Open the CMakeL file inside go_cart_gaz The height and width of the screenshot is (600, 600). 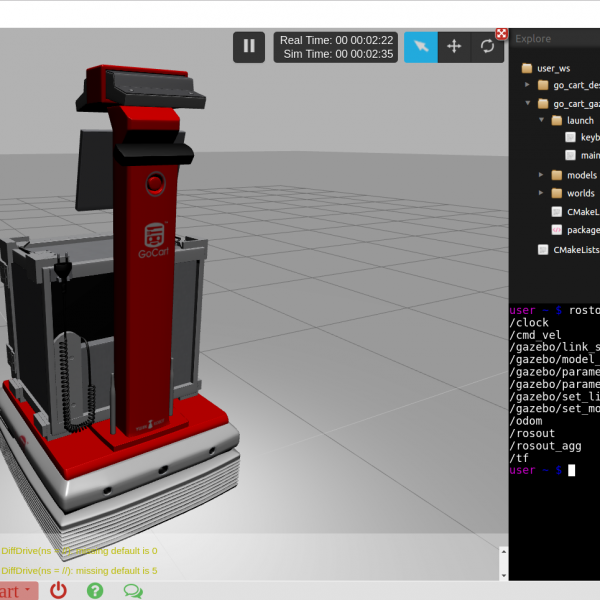pos(576,212)
